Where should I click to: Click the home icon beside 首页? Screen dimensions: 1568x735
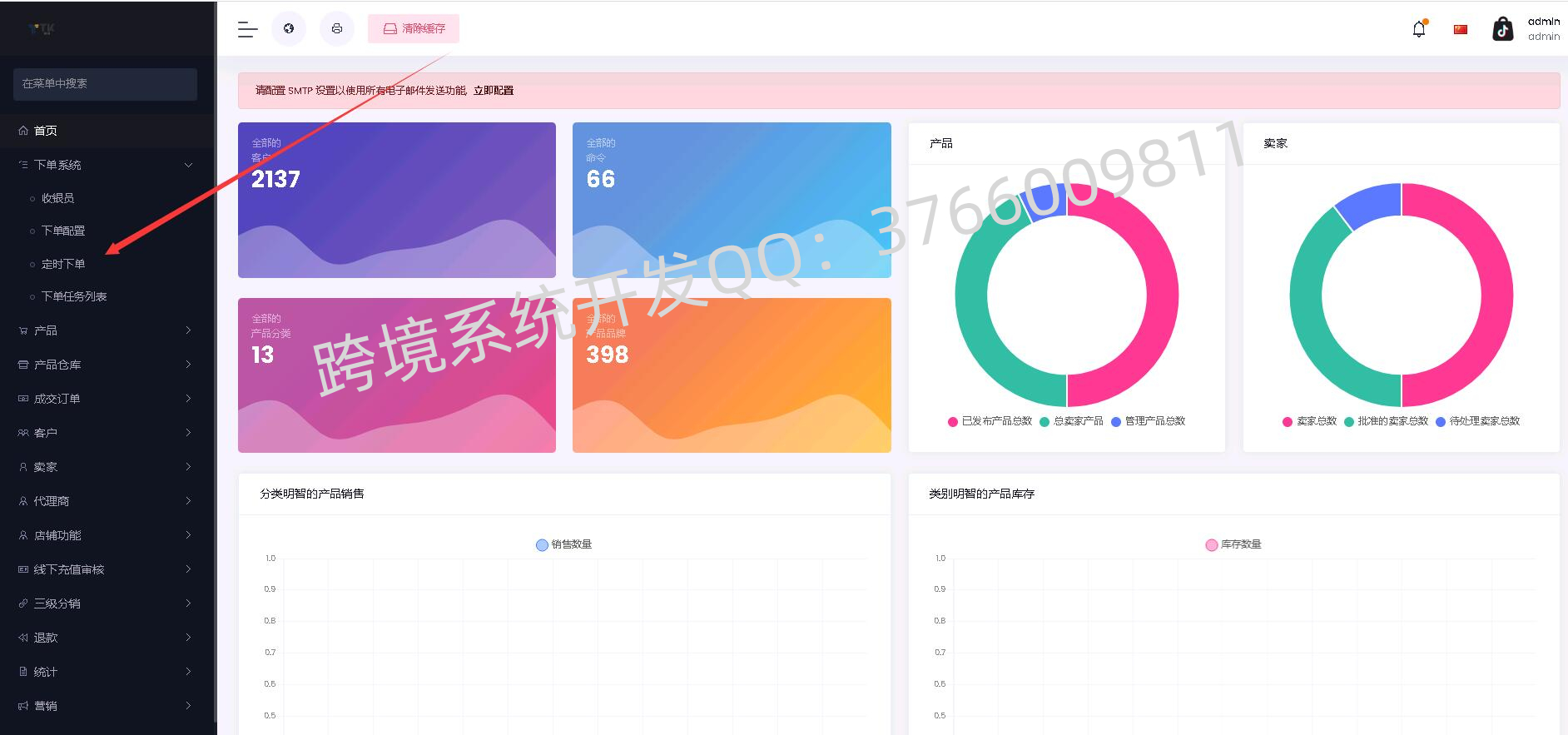(23, 131)
